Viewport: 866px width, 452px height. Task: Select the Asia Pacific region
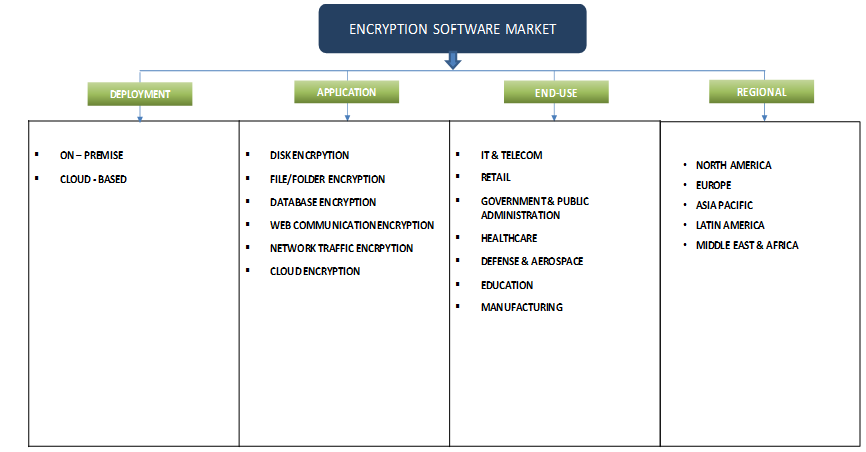coord(724,205)
